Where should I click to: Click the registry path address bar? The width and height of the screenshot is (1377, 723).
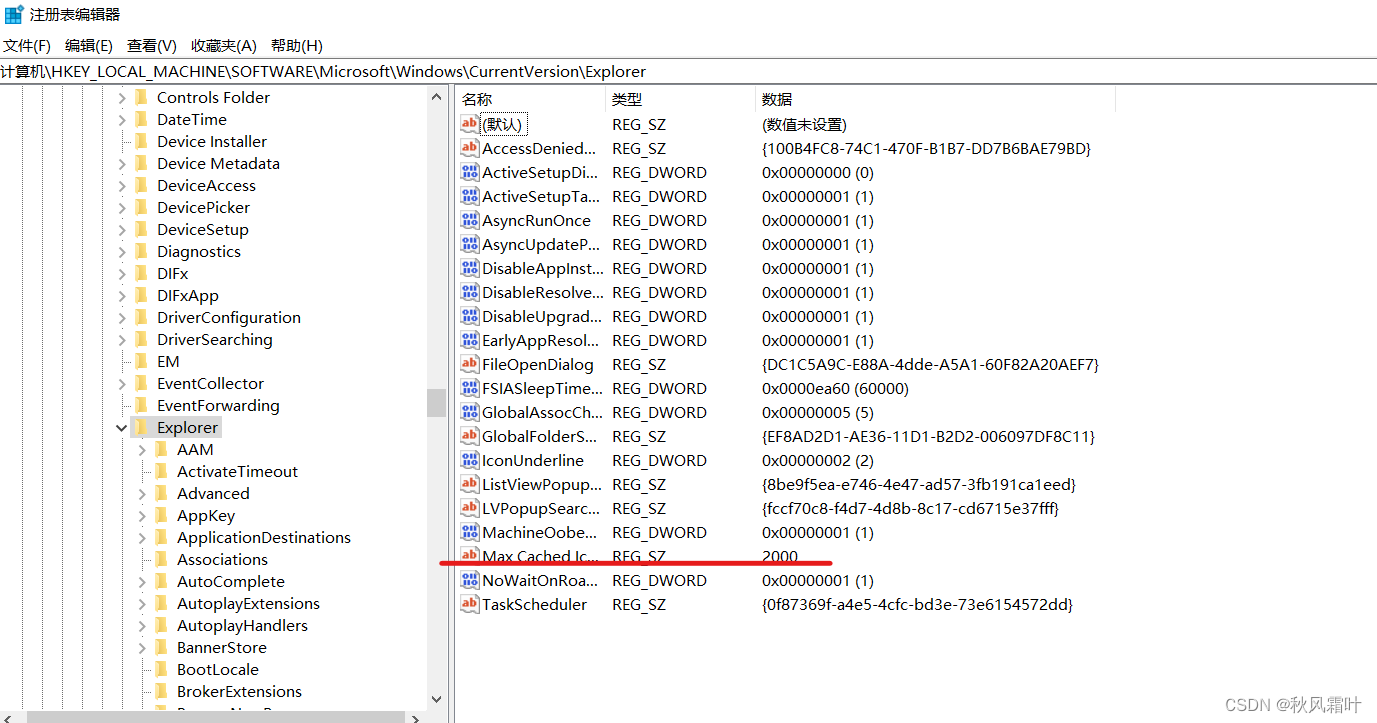click(688, 72)
